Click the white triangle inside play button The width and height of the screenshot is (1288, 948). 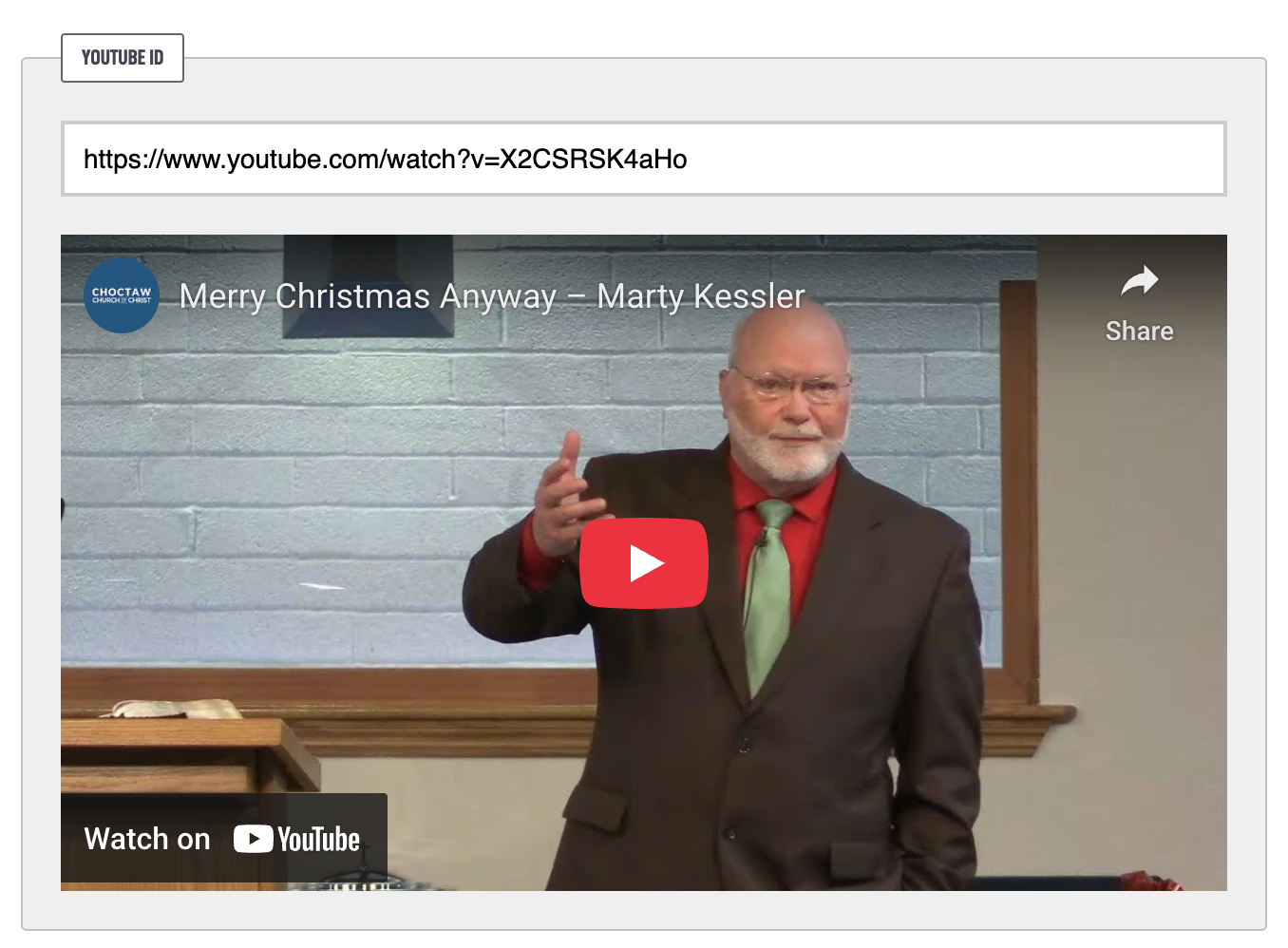coord(647,563)
